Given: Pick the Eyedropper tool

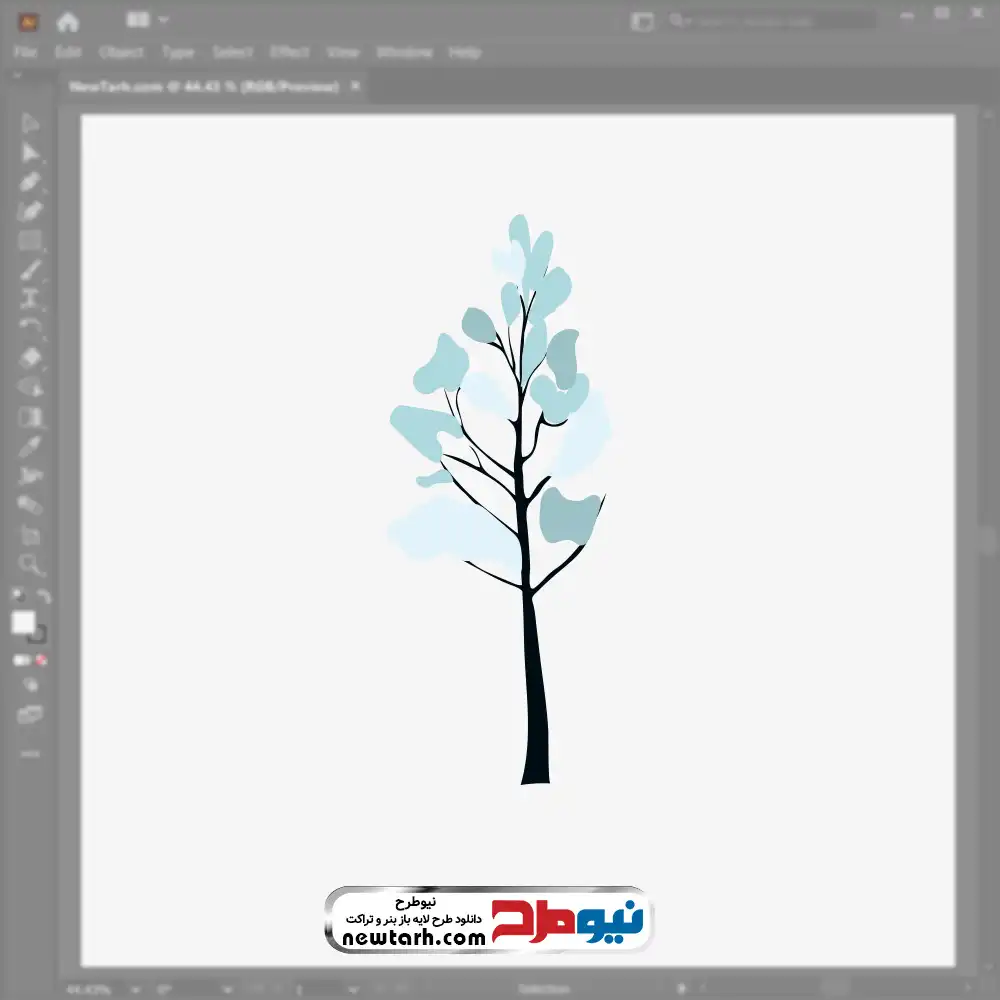Looking at the screenshot, I should 30,446.
